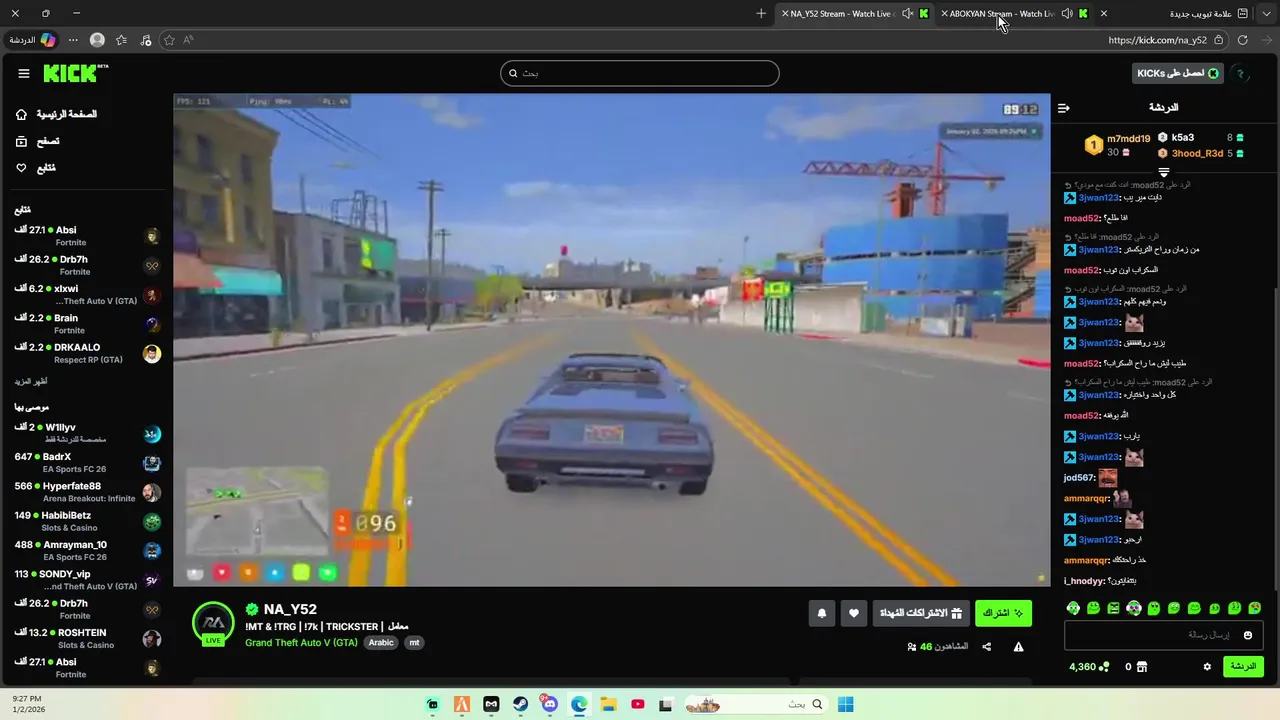Toggle follow heart for NA_Y52
This screenshot has height=720, width=1280.
[x=853, y=613]
